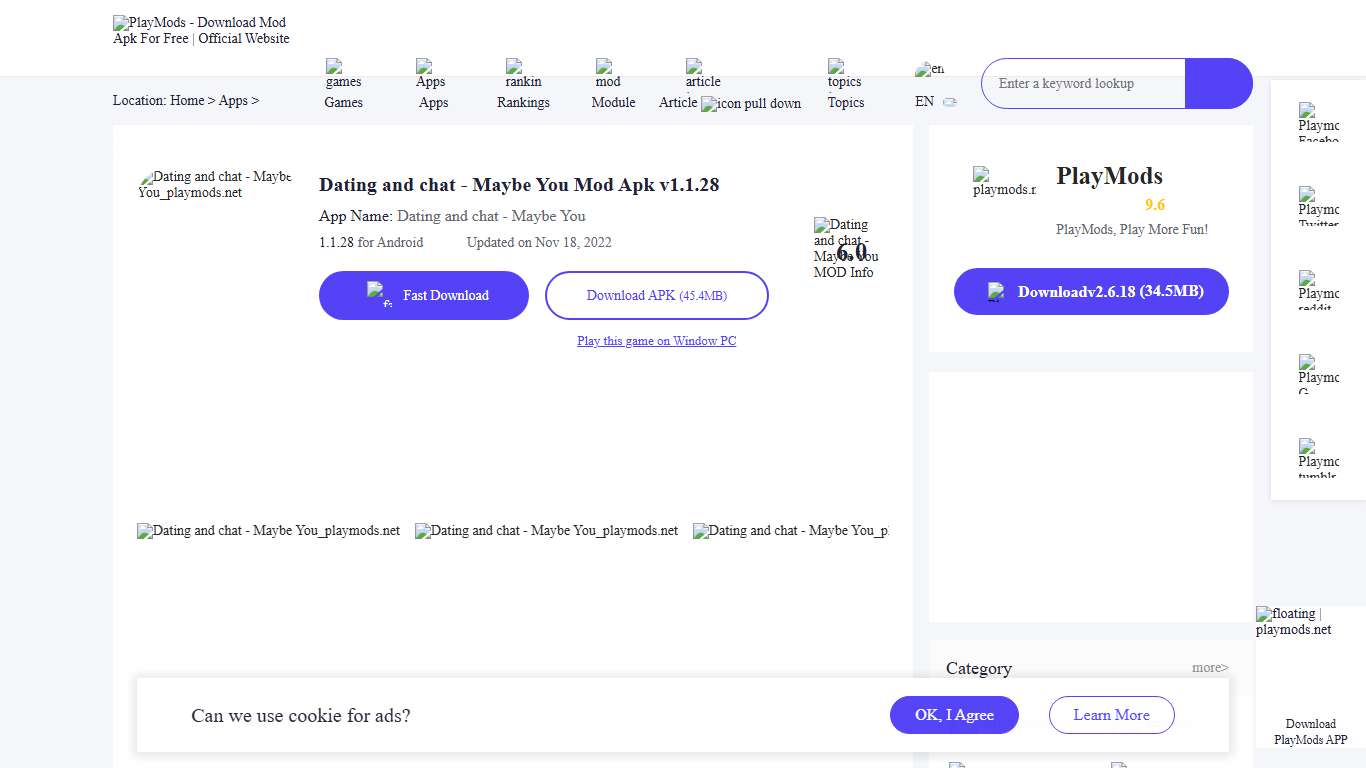Open the Topics navigation item
The width and height of the screenshot is (1366, 768).
click(x=845, y=86)
